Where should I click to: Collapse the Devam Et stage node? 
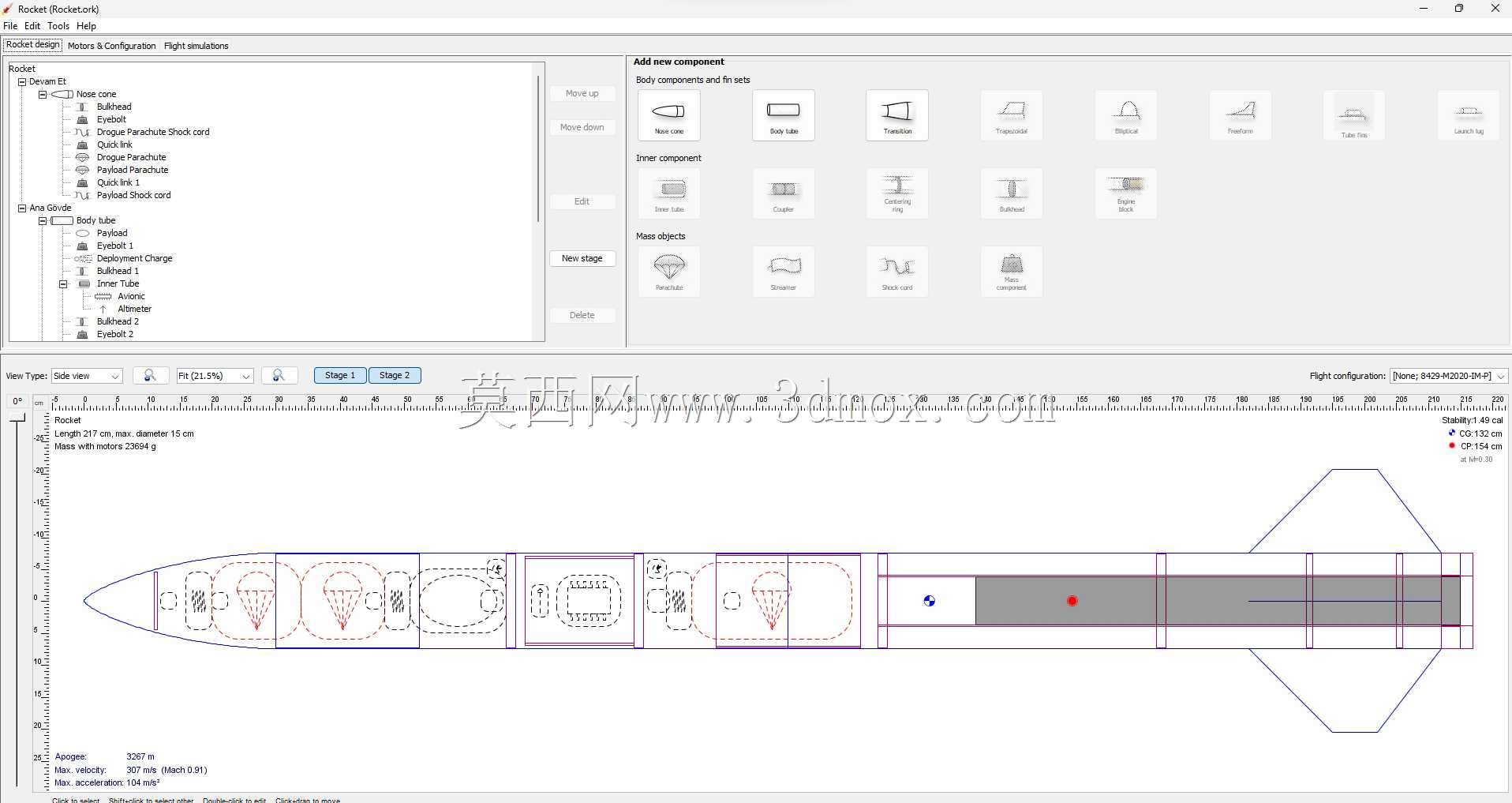(22, 81)
